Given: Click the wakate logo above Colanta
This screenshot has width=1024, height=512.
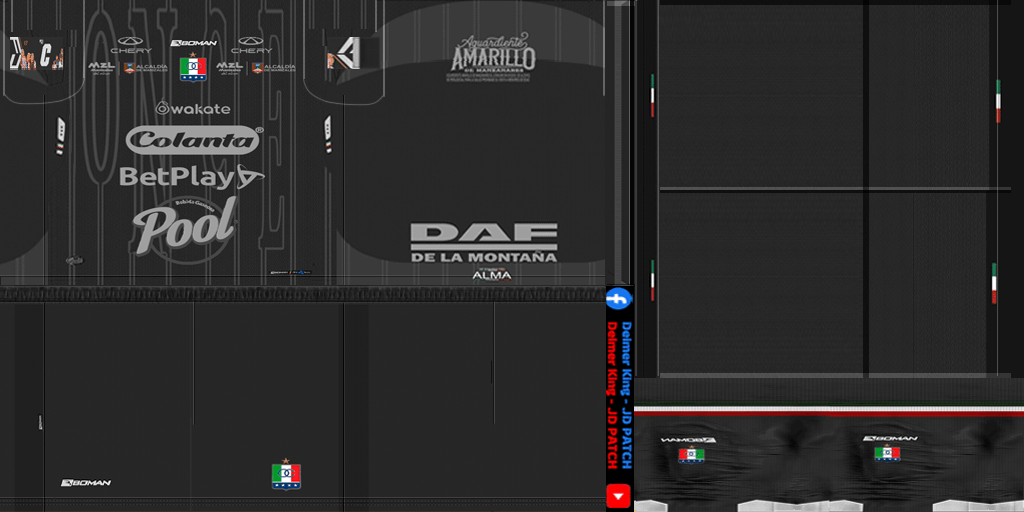Looking at the screenshot, I should coord(193,108).
